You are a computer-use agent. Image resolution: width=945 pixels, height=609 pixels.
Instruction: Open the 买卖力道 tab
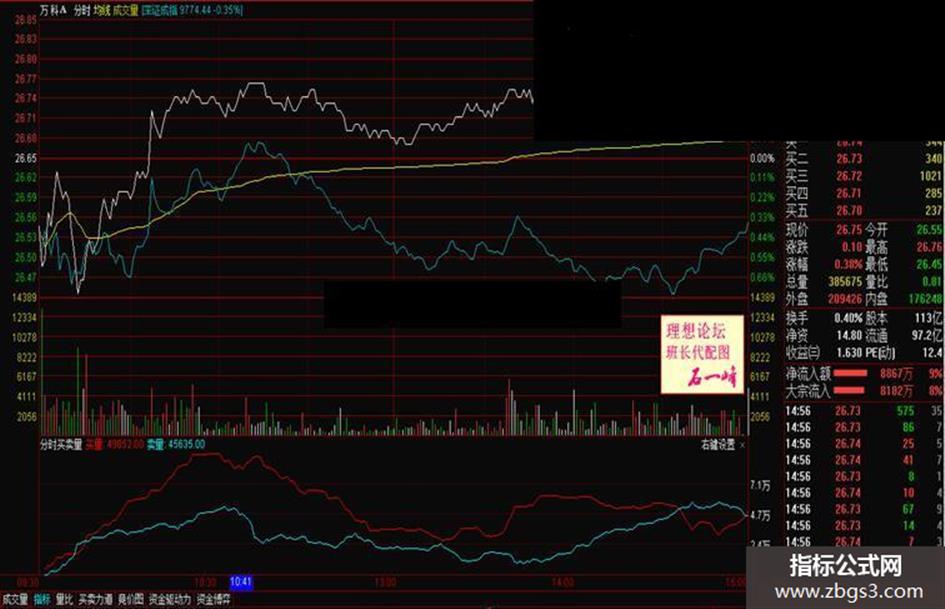[x=95, y=599]
